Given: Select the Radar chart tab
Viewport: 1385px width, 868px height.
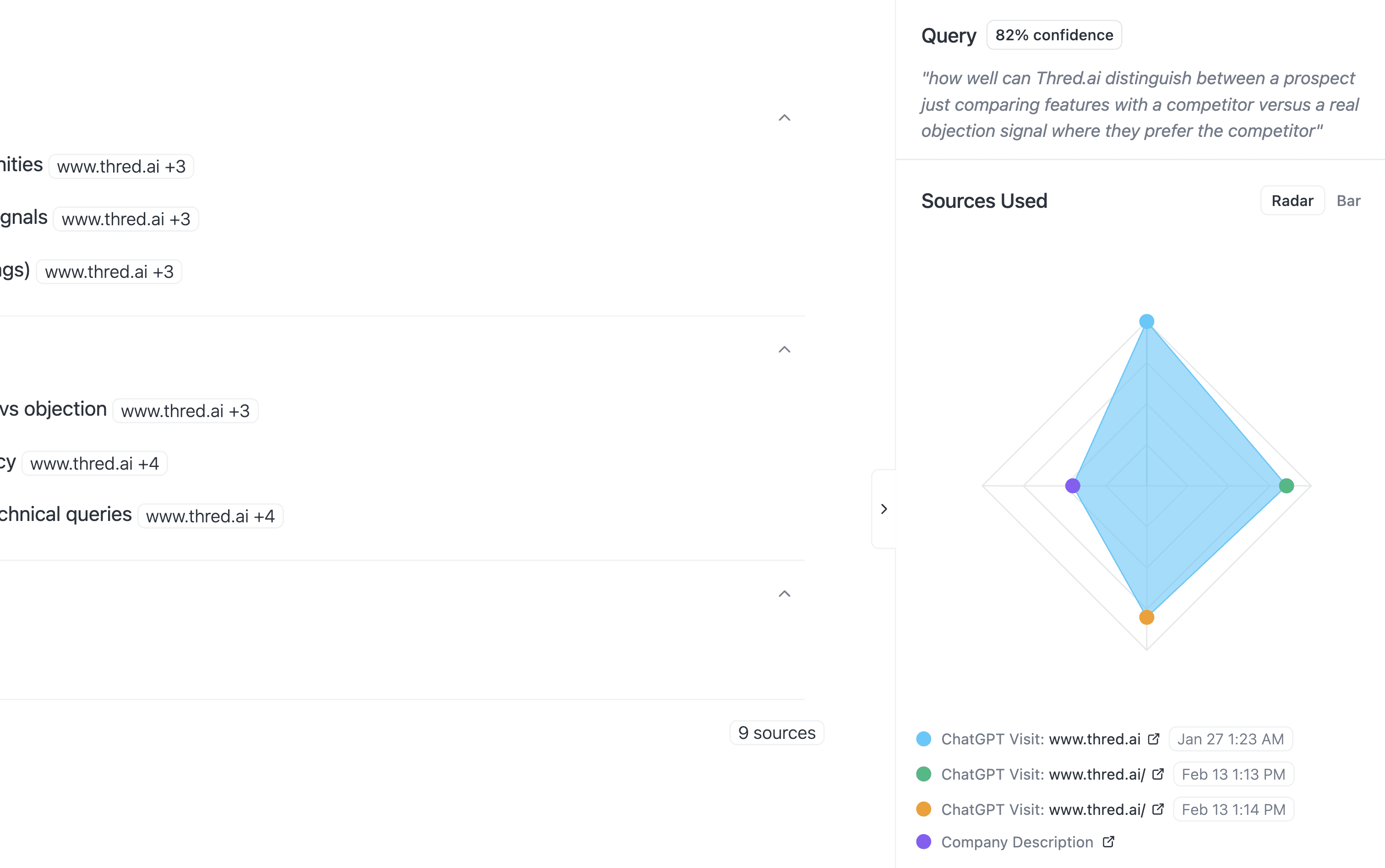Looking at the screenshot, I should (x=1292, y=201).
